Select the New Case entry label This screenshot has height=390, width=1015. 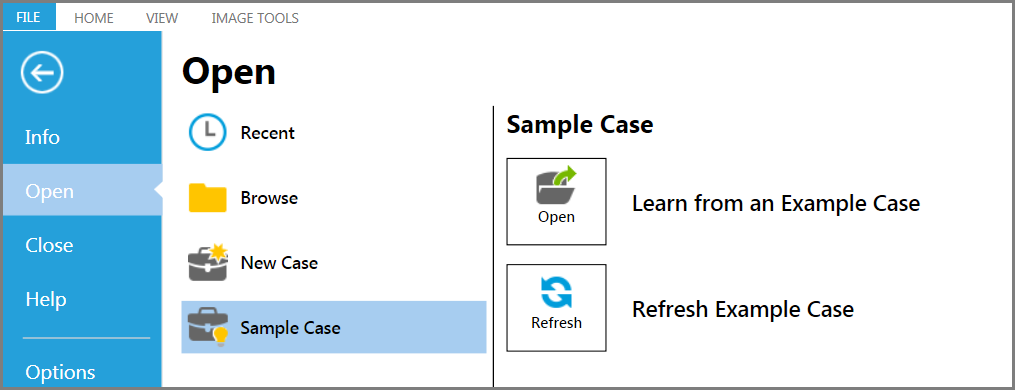[x=279, y=263]
